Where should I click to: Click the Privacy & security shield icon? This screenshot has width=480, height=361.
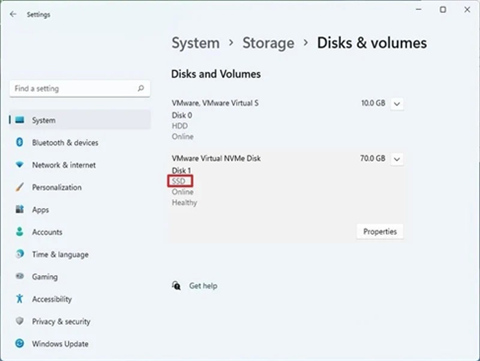click(20, 321)
